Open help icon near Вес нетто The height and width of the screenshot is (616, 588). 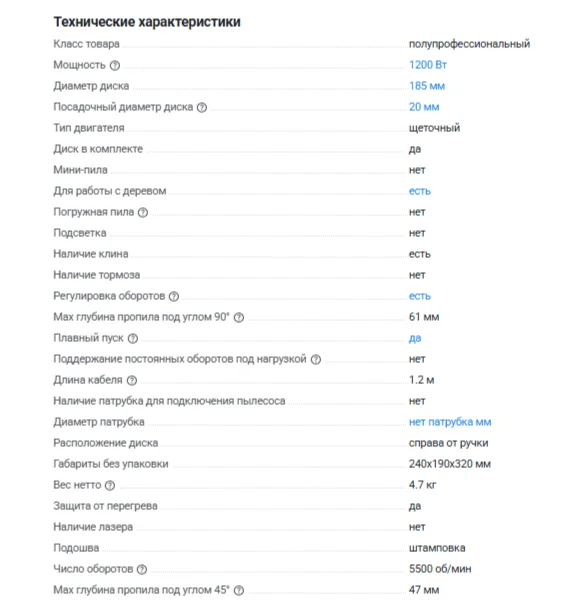point(110,486)
